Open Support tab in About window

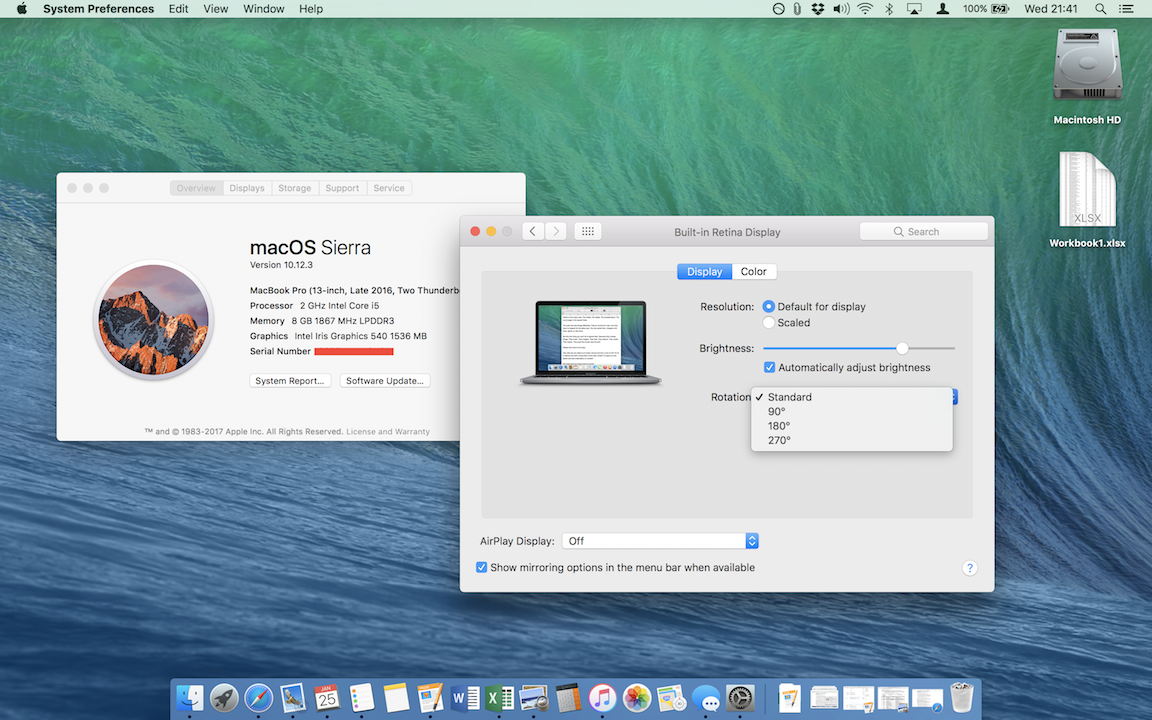click(x=342, y=188)
